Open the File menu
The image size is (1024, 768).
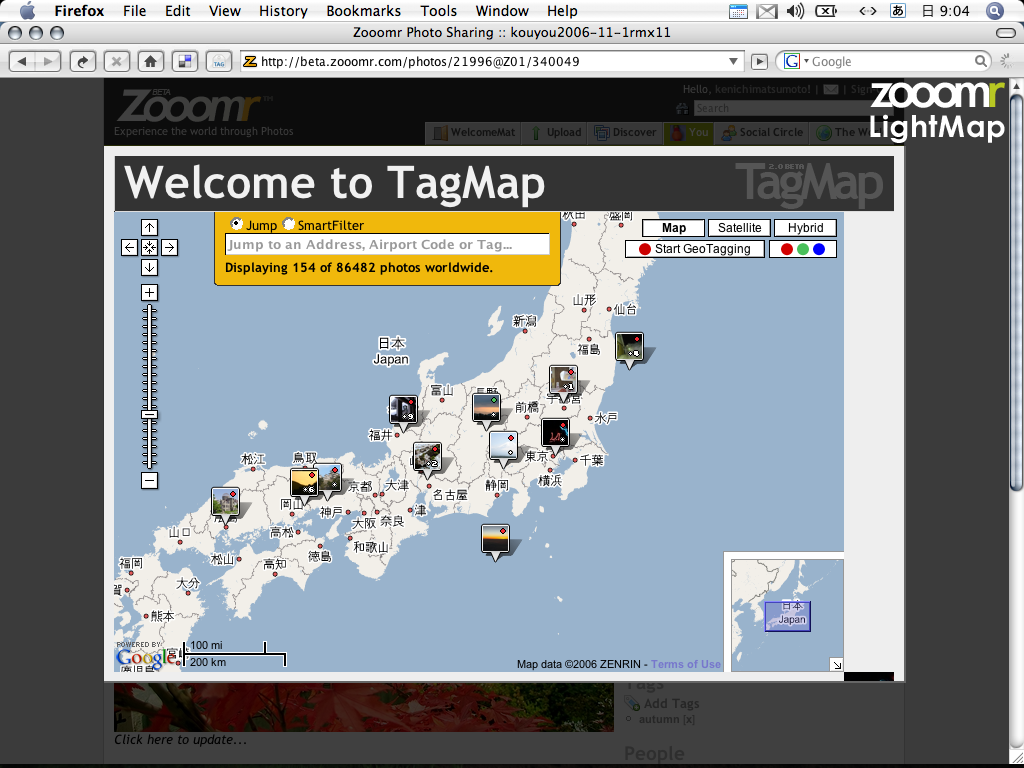pos(135,11)
